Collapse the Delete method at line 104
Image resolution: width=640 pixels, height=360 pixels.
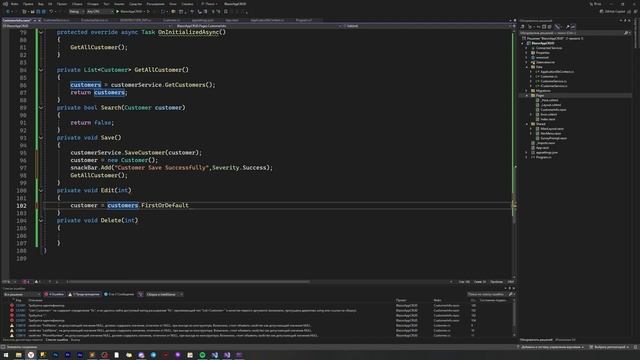tap(41, 220)
